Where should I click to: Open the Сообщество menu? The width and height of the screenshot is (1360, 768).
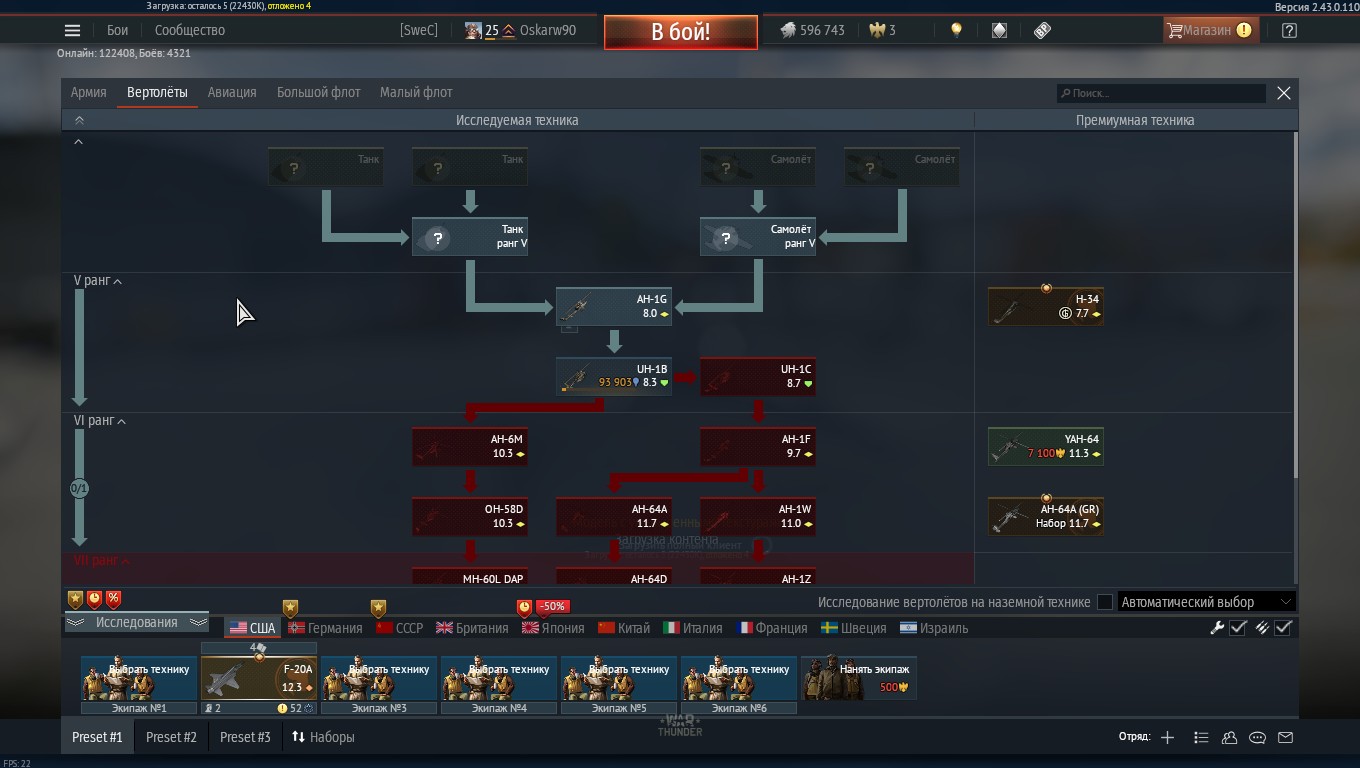coord(190,30)
